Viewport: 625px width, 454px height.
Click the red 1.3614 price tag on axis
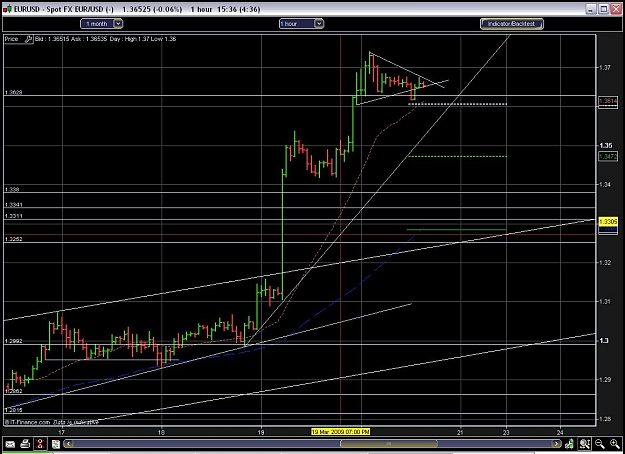click(x=608, y=101)
